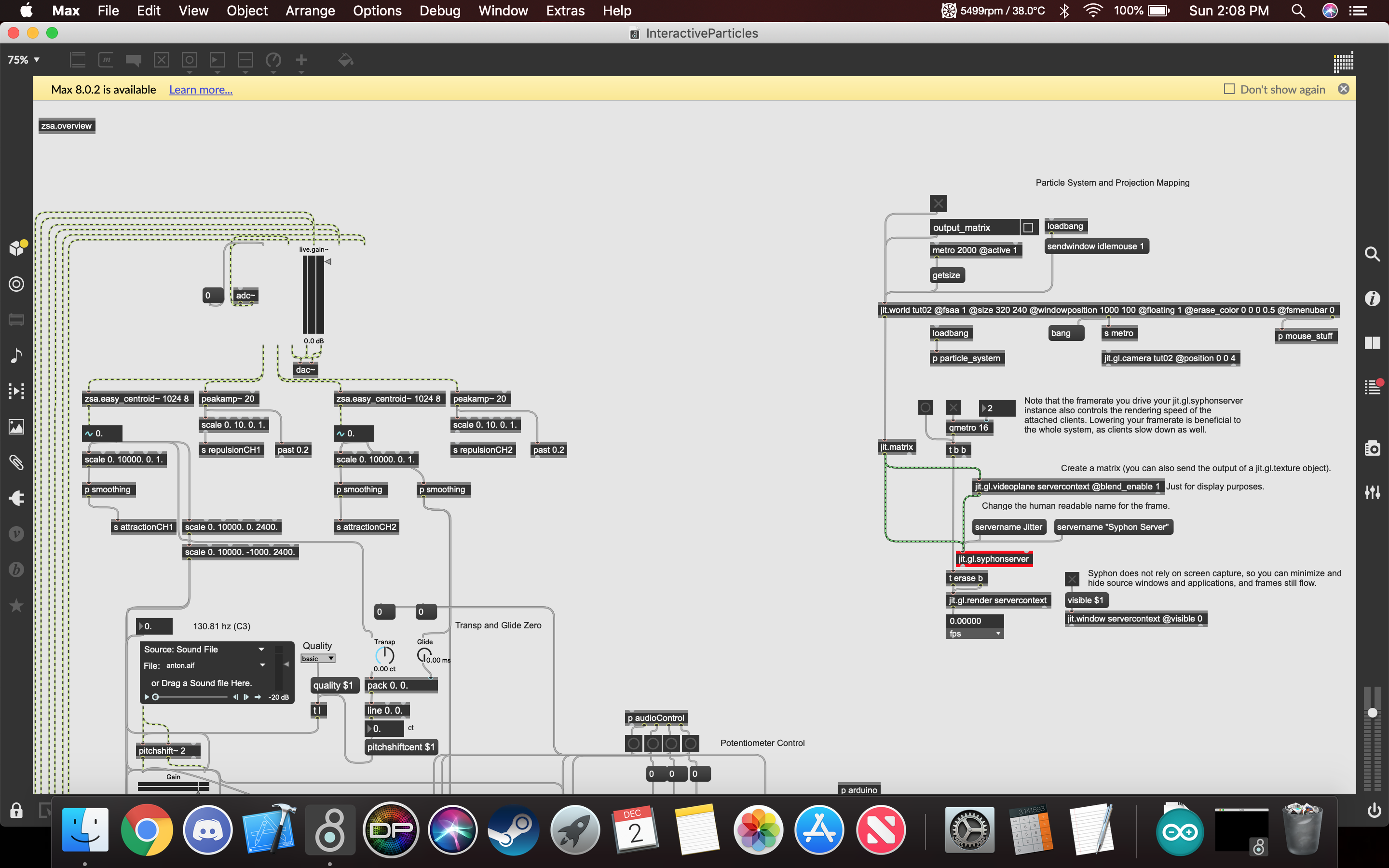Add a toggle object from toolbar

click(x=162, y=60)
